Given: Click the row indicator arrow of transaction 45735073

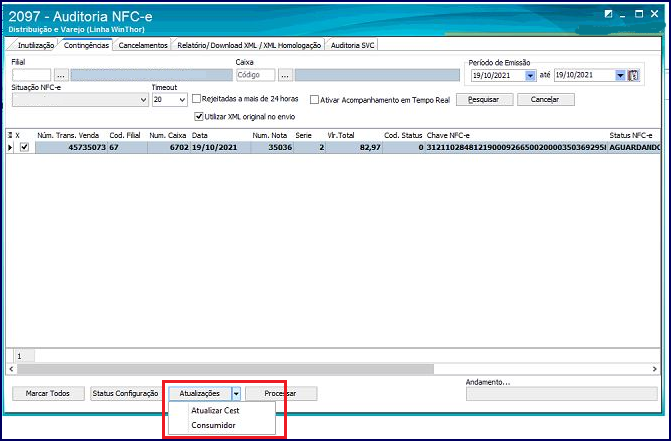Looking at the screenshot, I should pos(10,147).
